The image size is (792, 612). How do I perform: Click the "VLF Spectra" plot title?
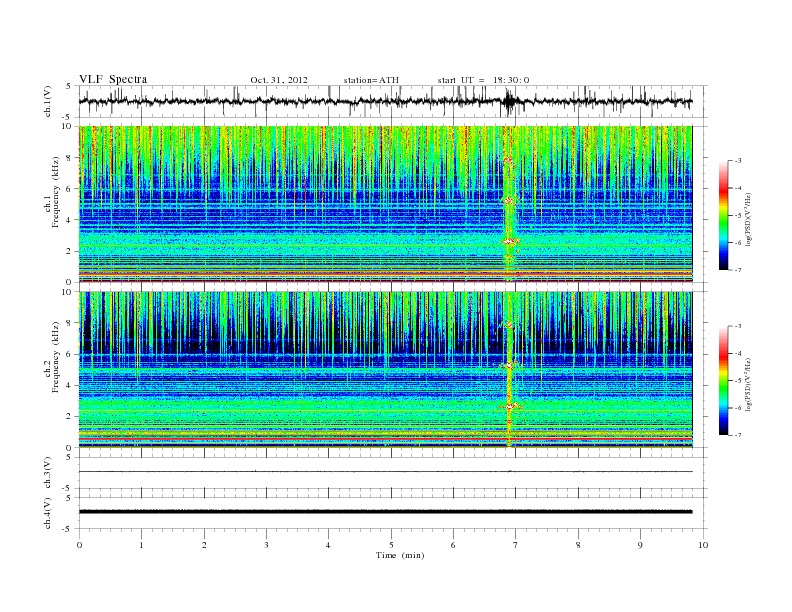(113, 79)
